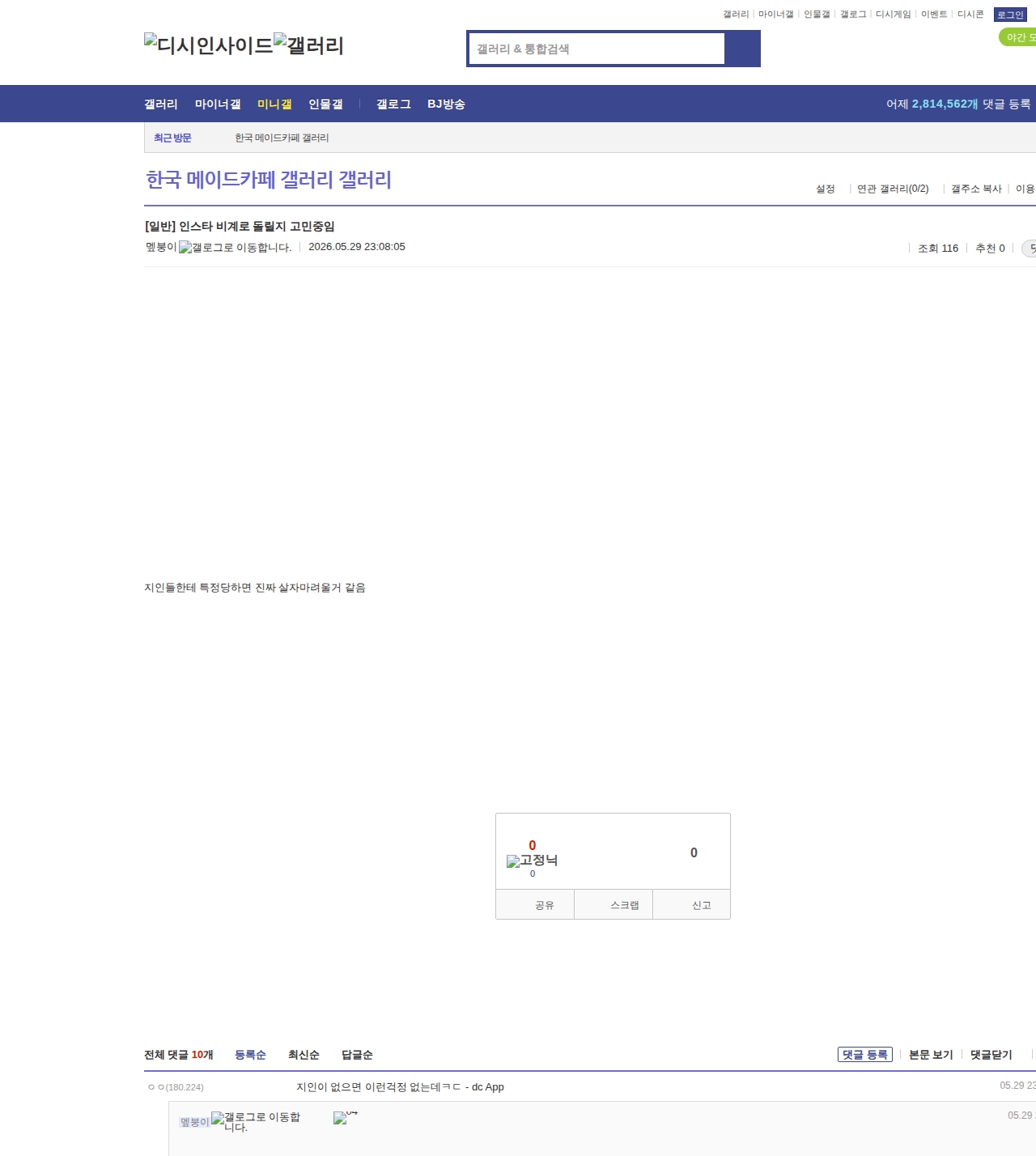Open 마이너갤 in the top utility links
Viewport: 1036px width, 1156px height.
[x=775, y=15]
